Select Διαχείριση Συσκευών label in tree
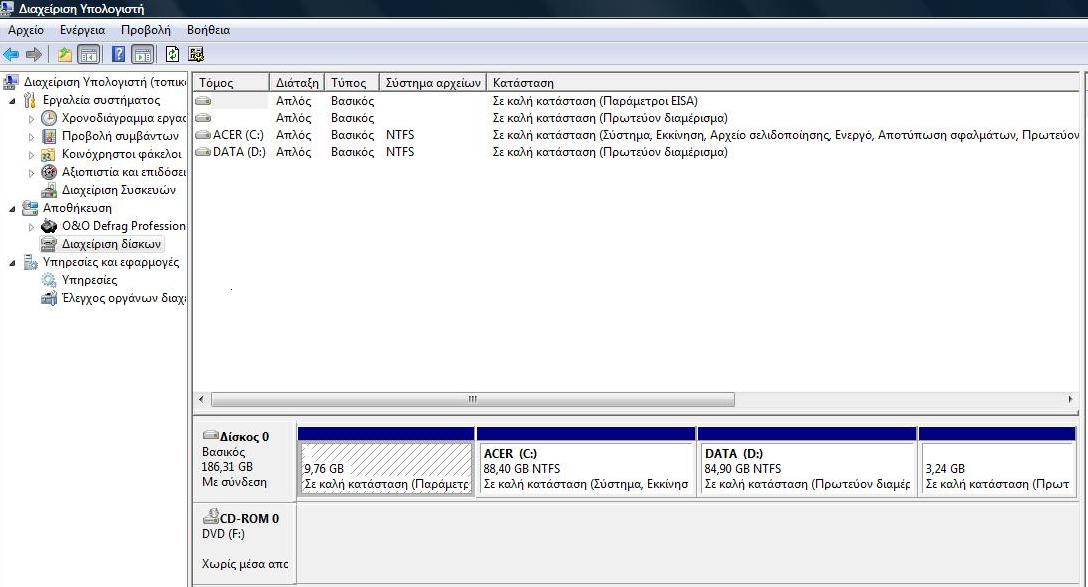 click(x=119, y=190)
